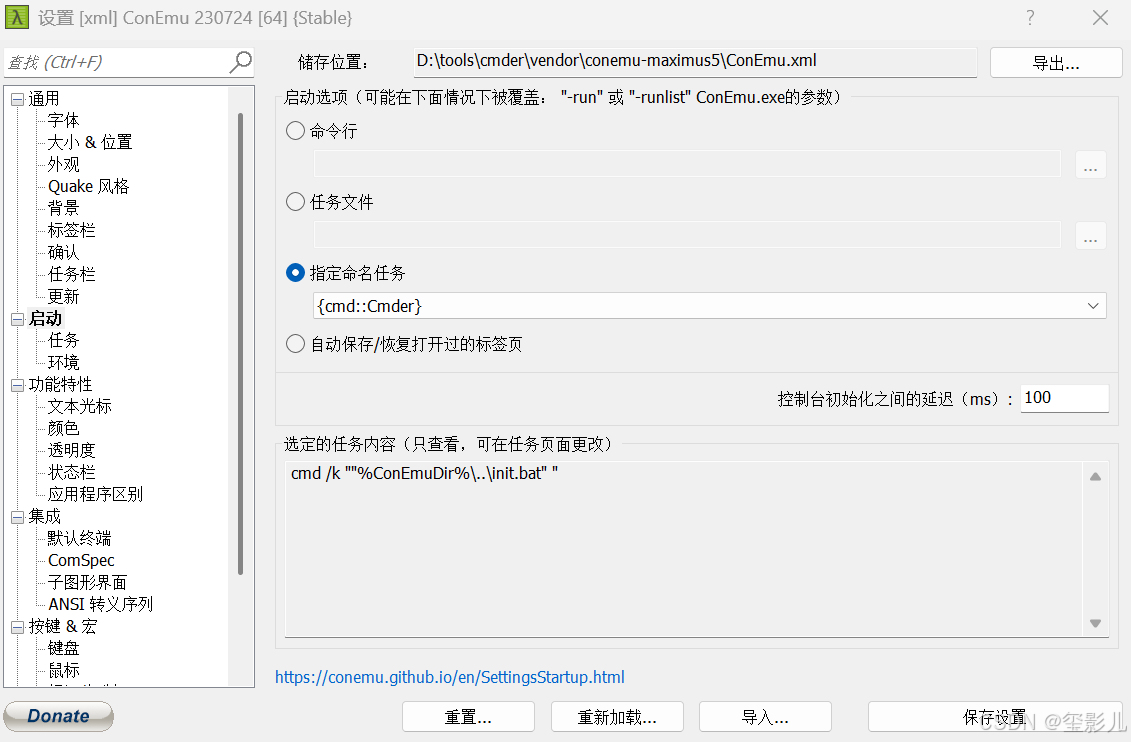The height and width of the screenshot is (742, 1131).
Task: Click the 重新加载... reload button
Action: (x=617, y=717)
